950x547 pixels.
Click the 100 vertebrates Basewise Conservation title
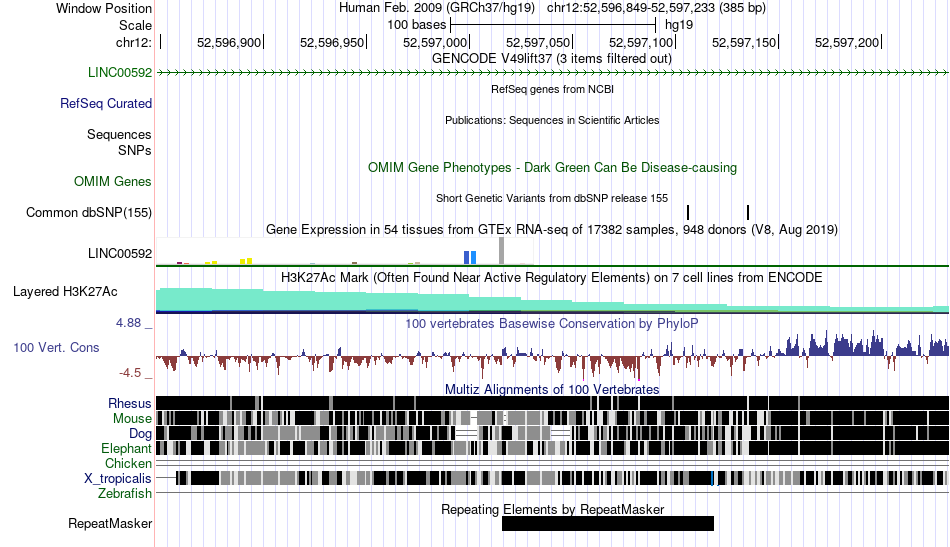coord(552,323)
